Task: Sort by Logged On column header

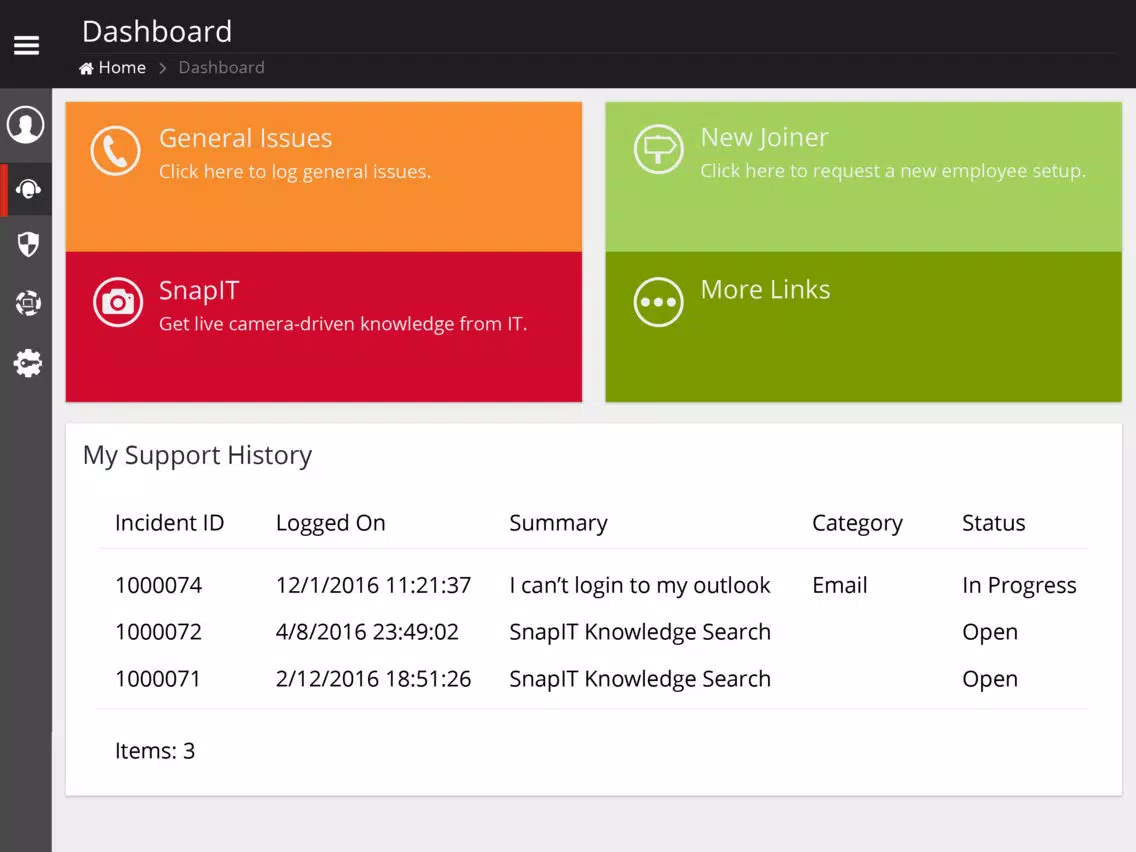Action: 330,523
